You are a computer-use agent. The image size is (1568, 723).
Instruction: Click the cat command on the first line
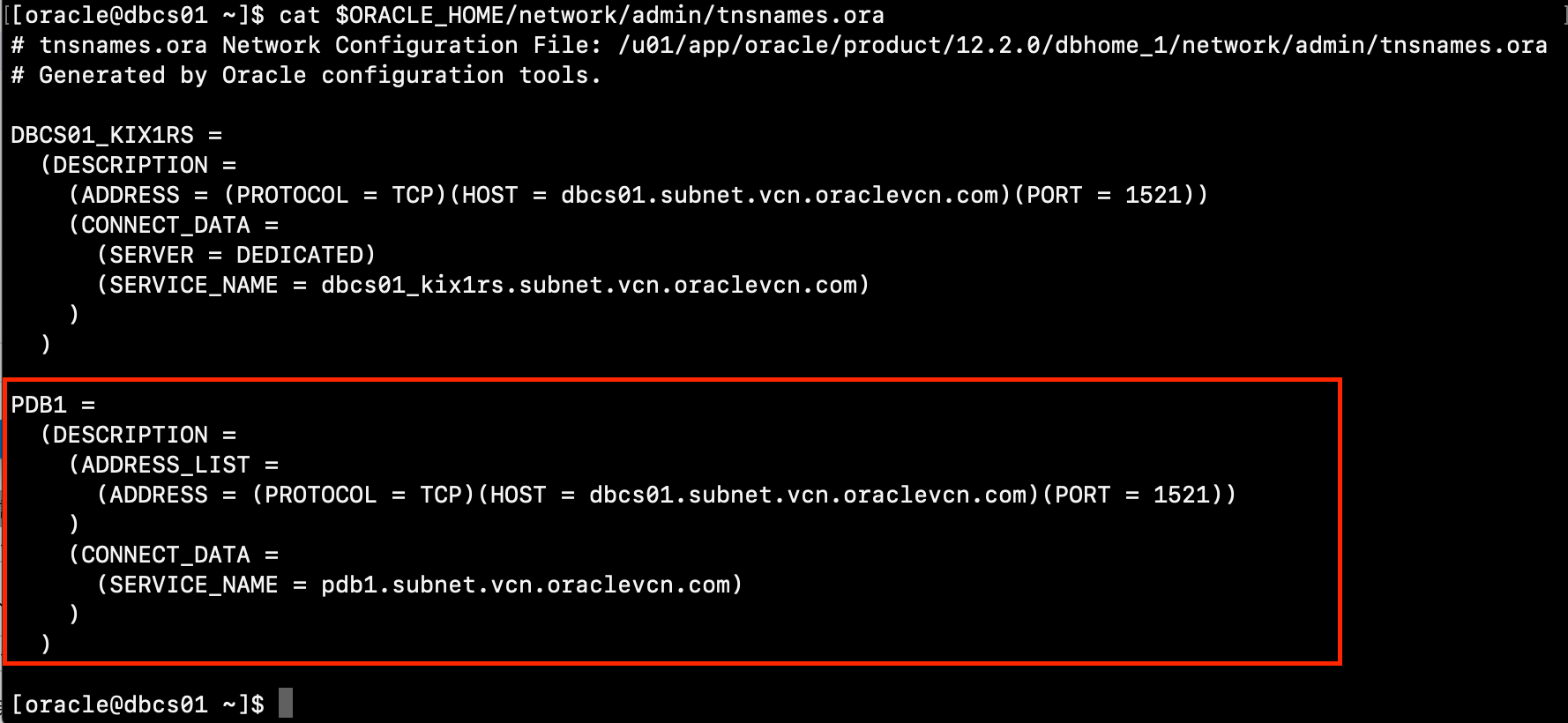pos(299,15)
